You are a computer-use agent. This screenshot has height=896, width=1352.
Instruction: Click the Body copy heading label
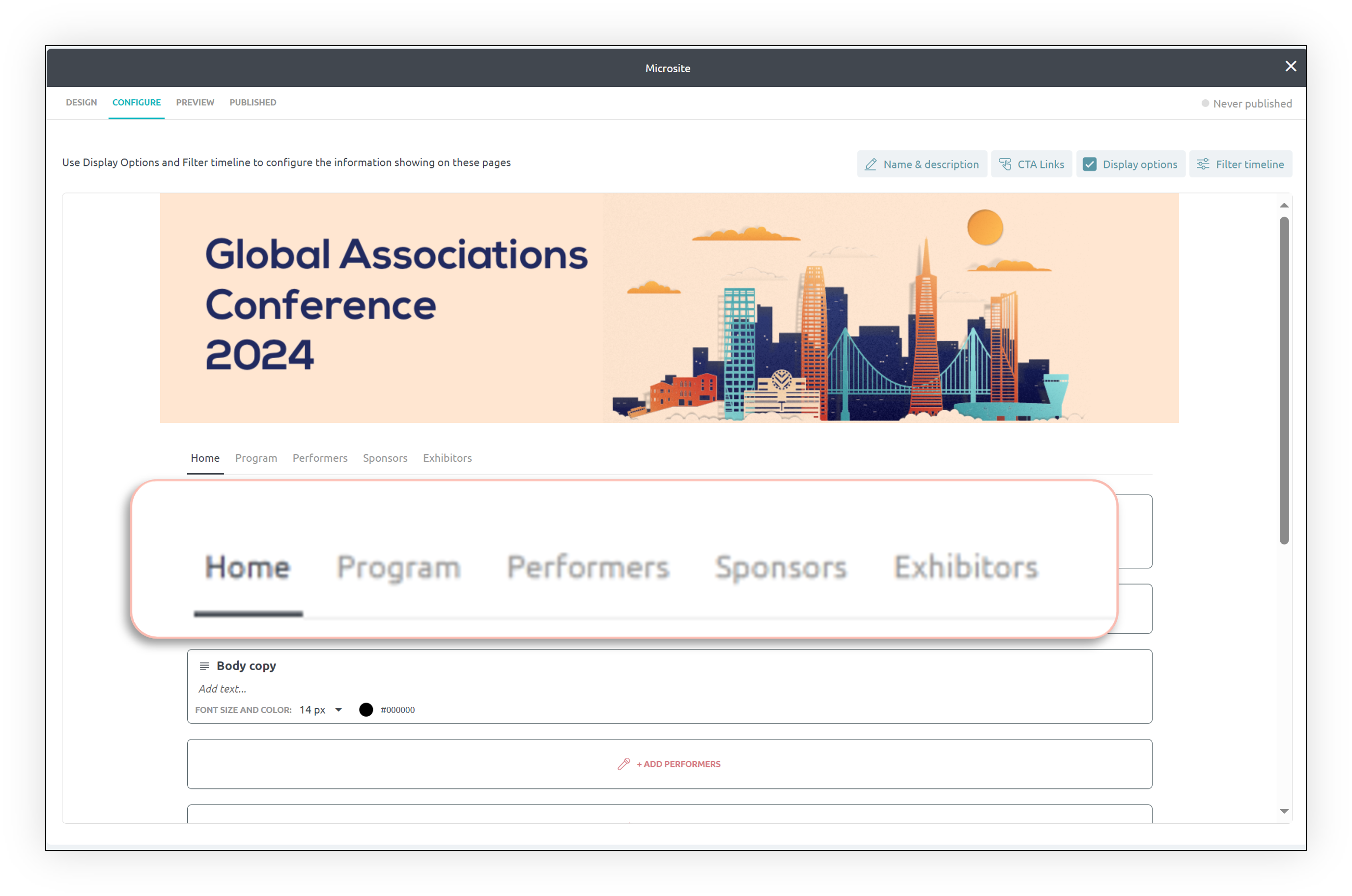(246, 666)
